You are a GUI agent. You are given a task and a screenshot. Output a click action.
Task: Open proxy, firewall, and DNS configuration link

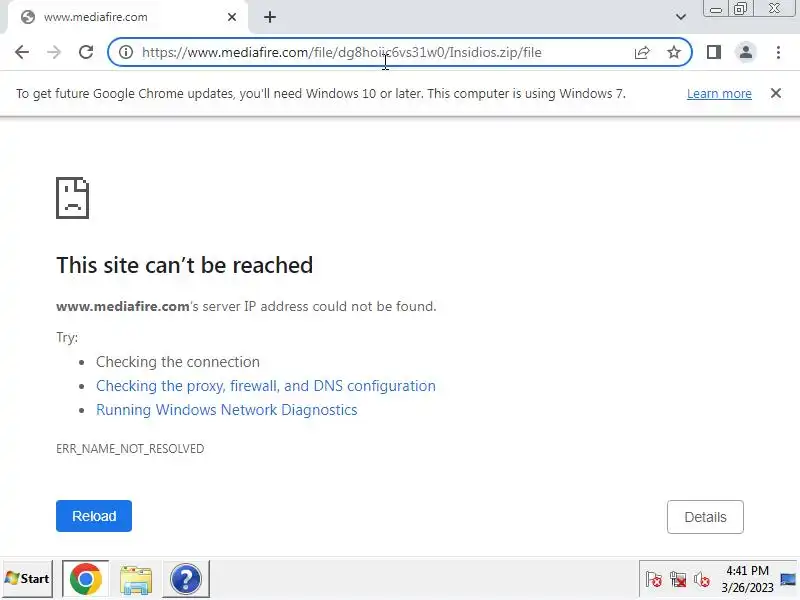(266, 386)
